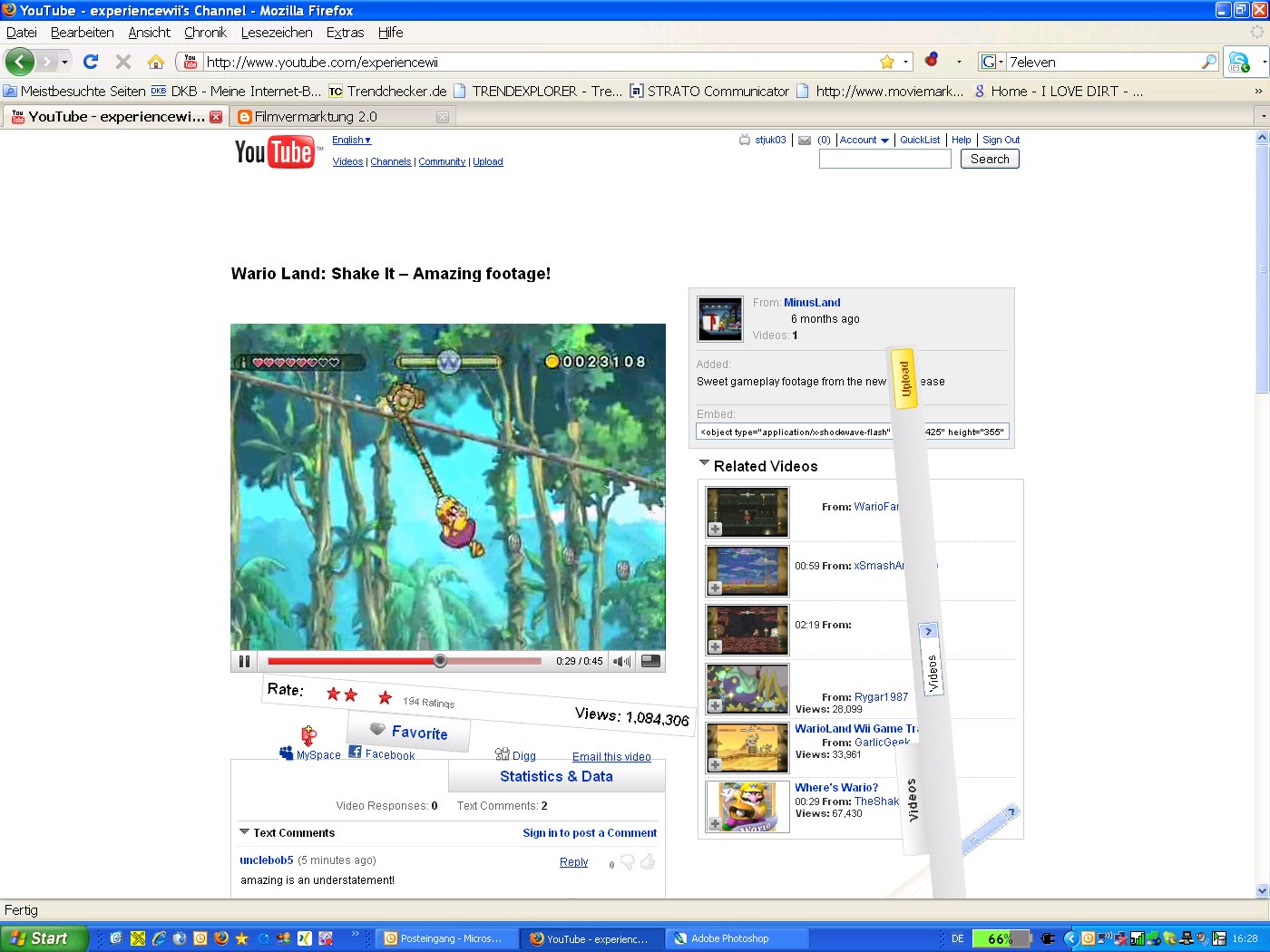Screen dimensions: 1270x952
Task: Share the video via the MySpace icon
Action: 287,753
